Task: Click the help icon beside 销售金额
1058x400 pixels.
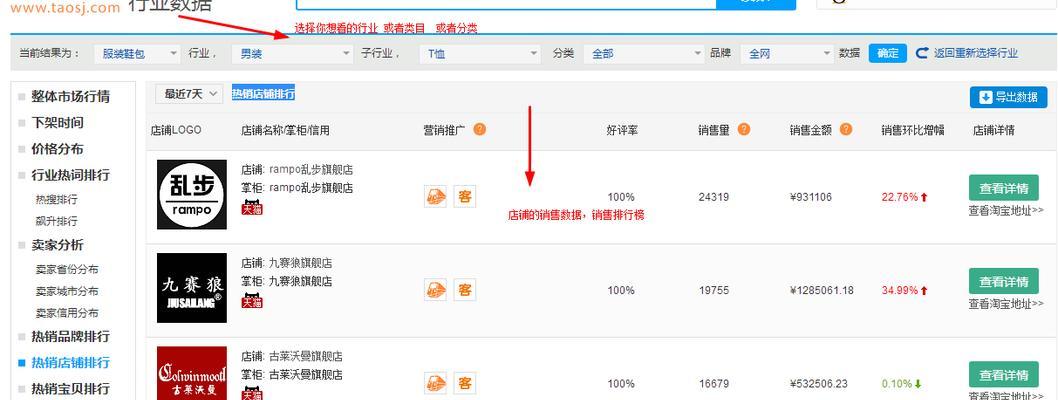Action: (845, 129)
